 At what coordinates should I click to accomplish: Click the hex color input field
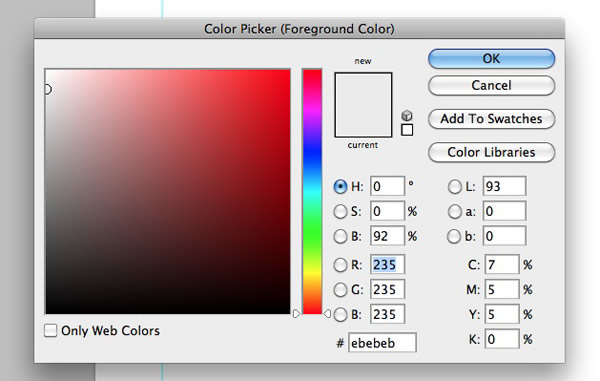tap(382, 343)
